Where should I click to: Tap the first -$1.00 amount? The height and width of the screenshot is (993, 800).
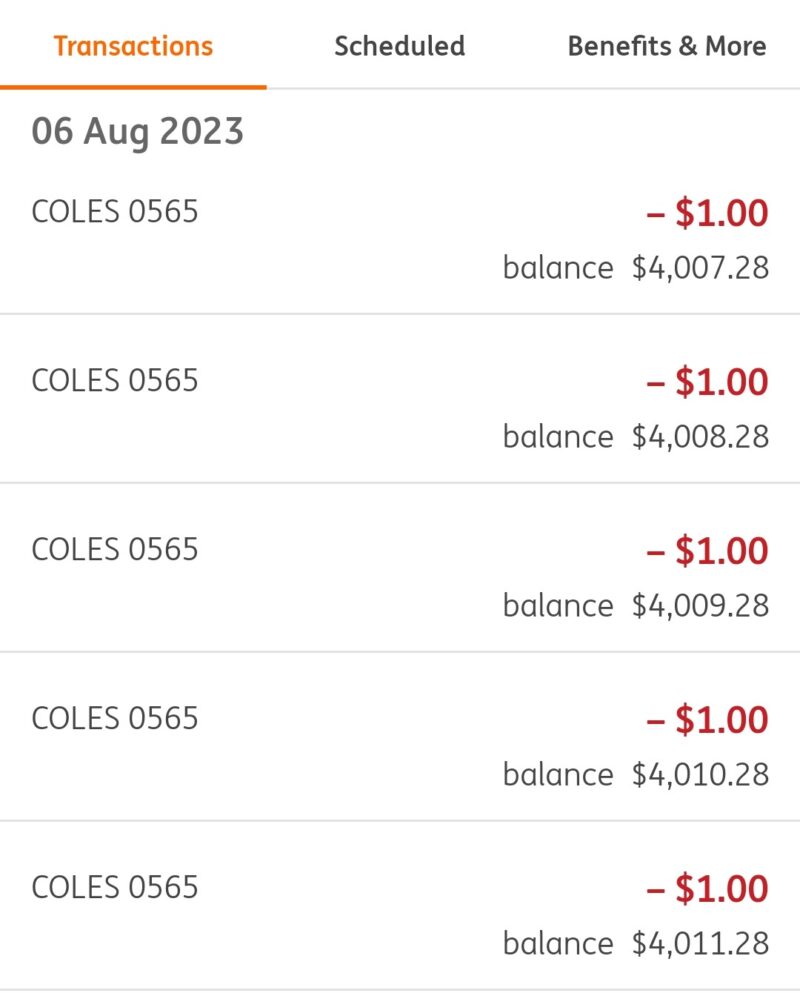tap(708, 213)
